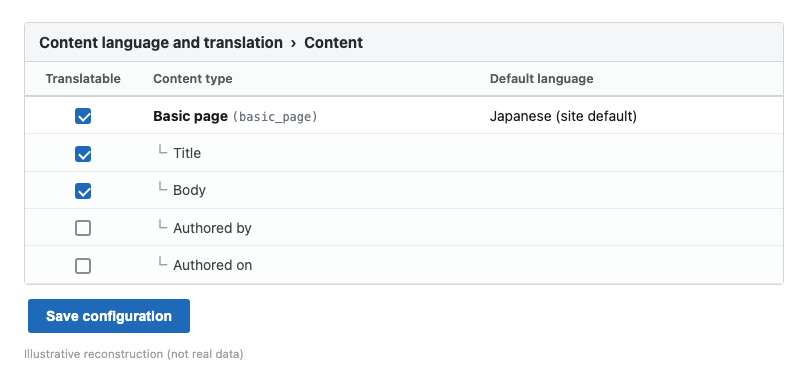Click the Save configuration button
The height and width of the screenshot is (382, 808).
[x=109, y=316]
